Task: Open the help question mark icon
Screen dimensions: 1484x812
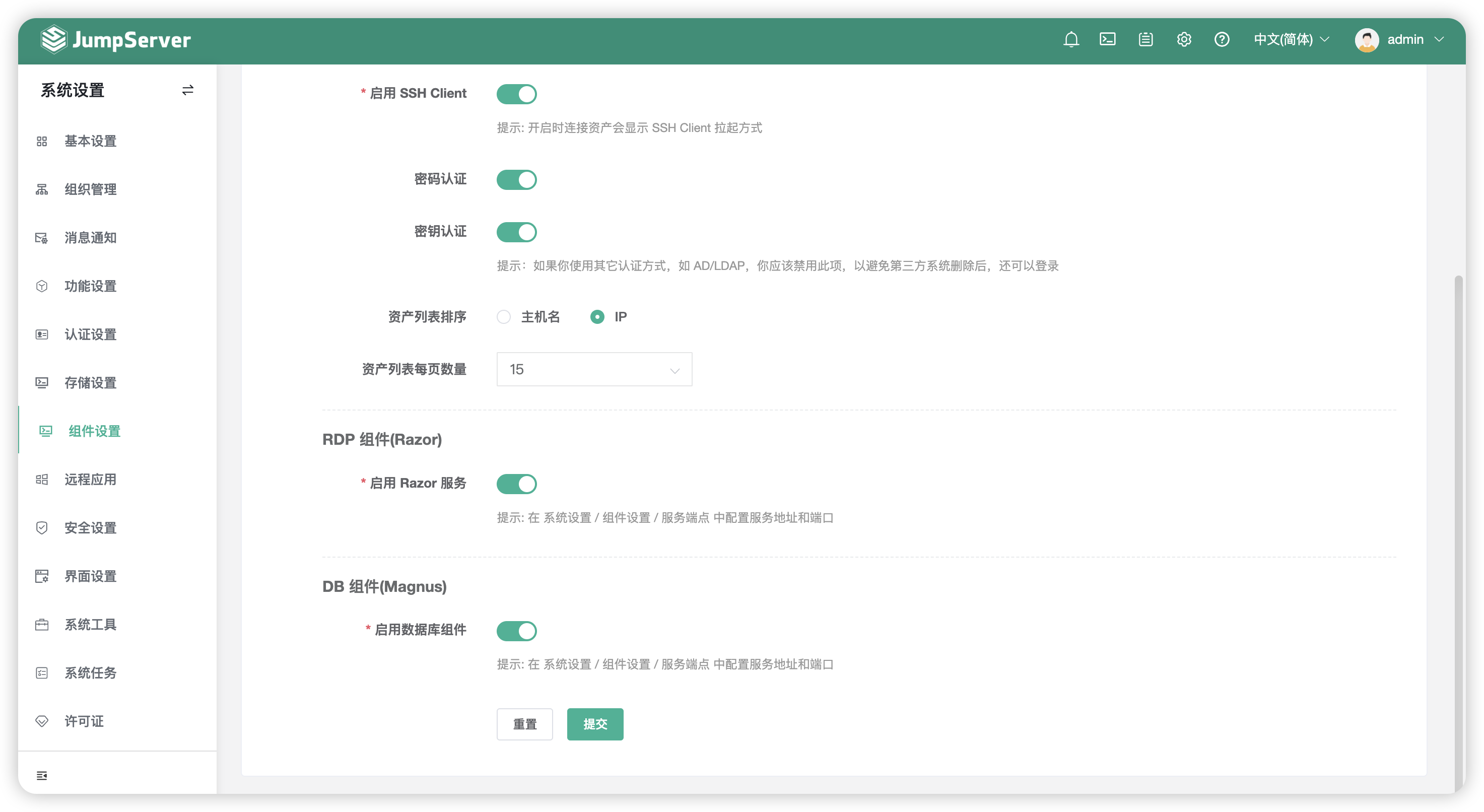Action: 1222,40
